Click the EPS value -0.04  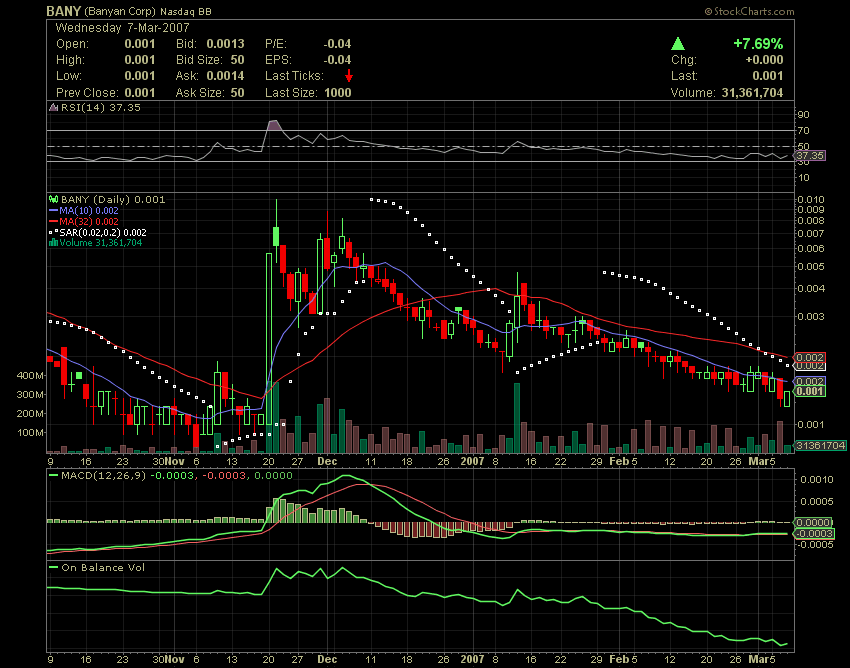[x=337, y=60]
